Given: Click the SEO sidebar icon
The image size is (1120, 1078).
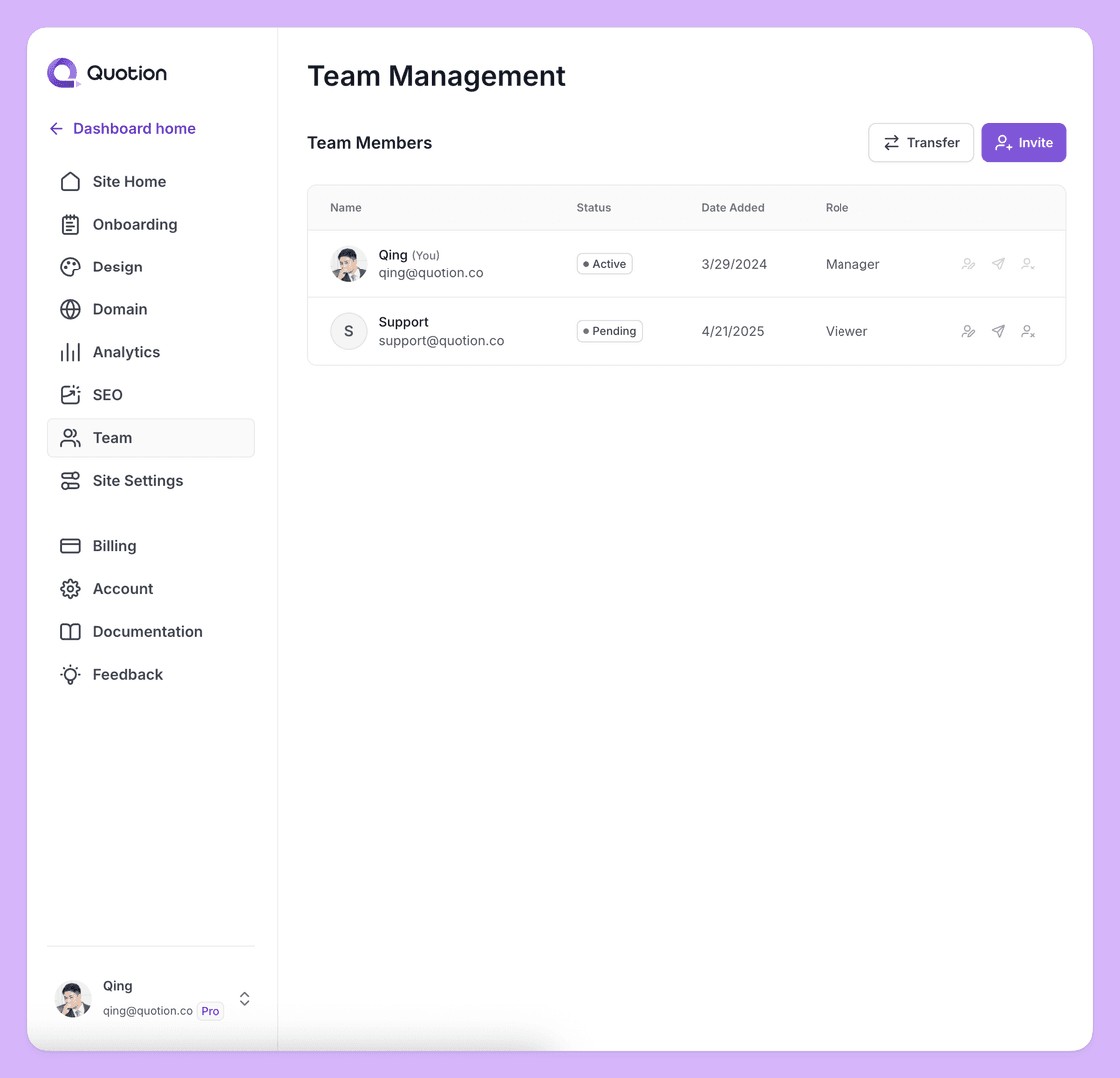Looking at the screenshot, I should tap(70, 394).
